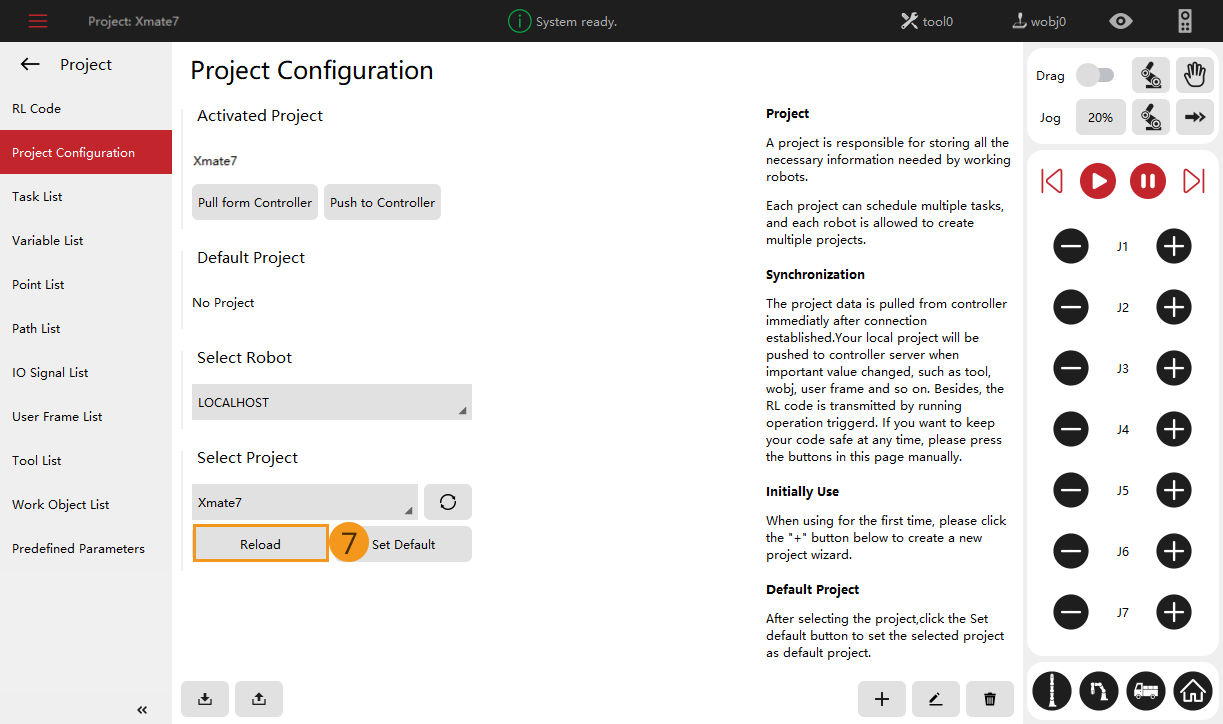Viewport: 1223px width, 724px height.
Task: Select IO Signal List in sidebar
Action: tap(50, 373)
